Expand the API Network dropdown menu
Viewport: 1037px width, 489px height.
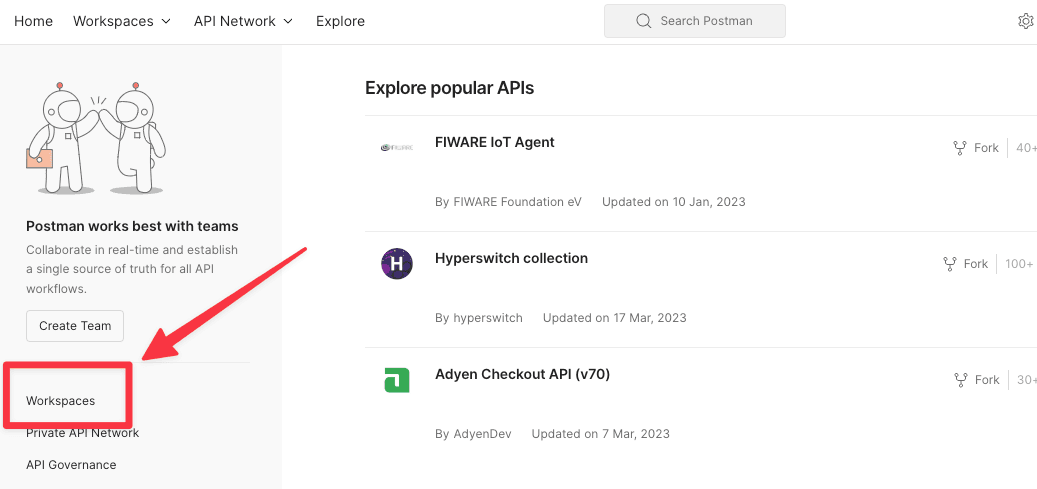[x=243, y=21]
